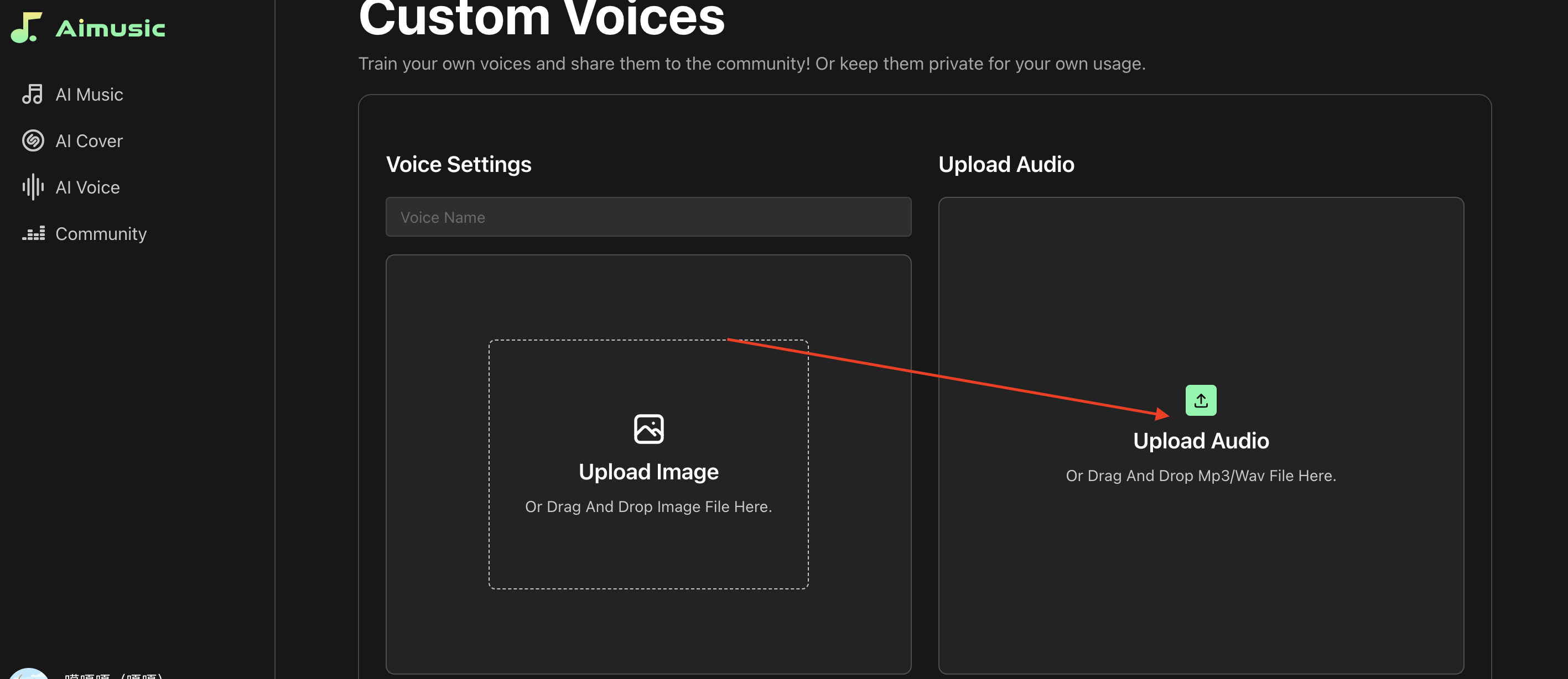Click the Voice Settings heading
Image resolution: width=1568 pixels, height=679 pixels.
coord(458,164)
